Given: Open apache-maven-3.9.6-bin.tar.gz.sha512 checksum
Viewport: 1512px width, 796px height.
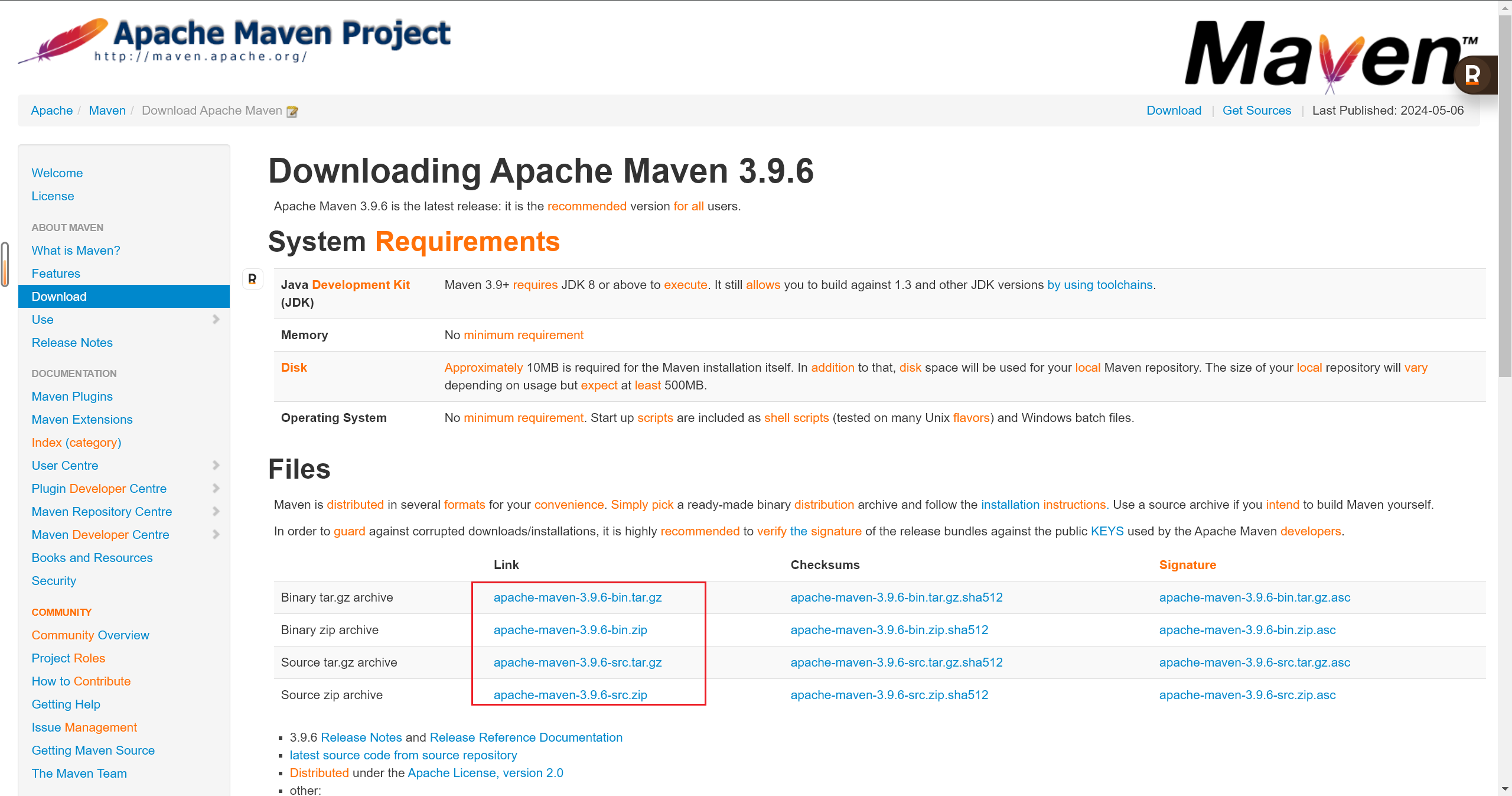Looking at the screenshot, I should point(896,597).
